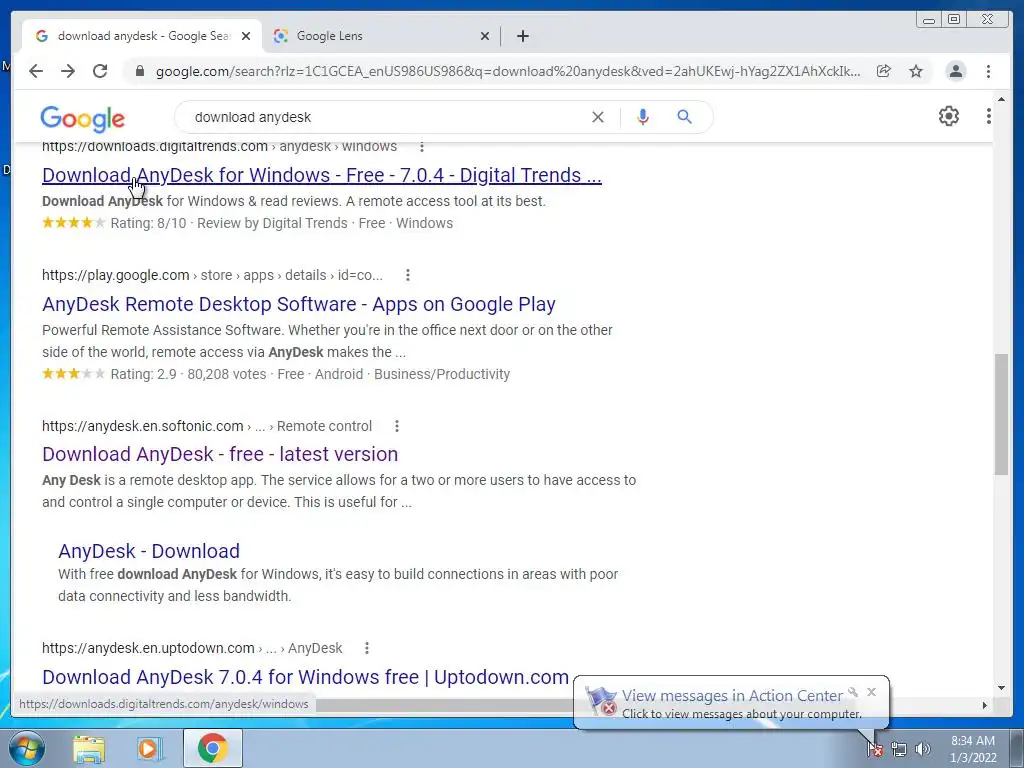Viewport: 1024px width, 768px height.
Task: Click the 'Rating: 2.9 · 80,208 votes' text
Action: [188, 374]
